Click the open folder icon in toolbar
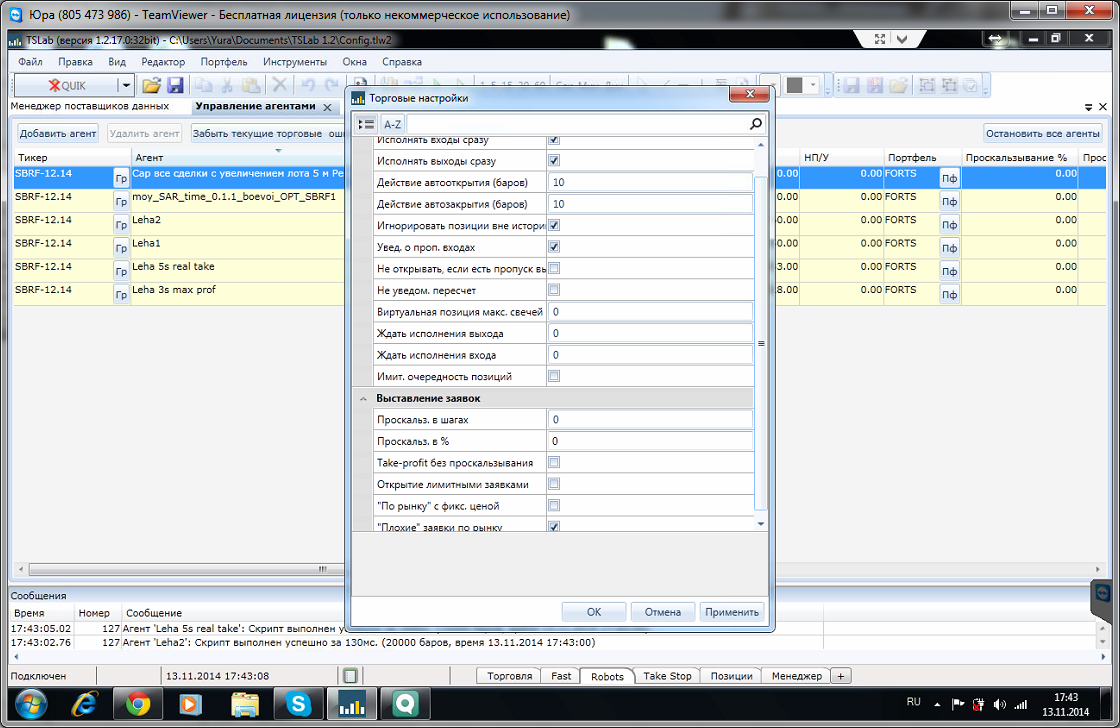 point(151,86)
